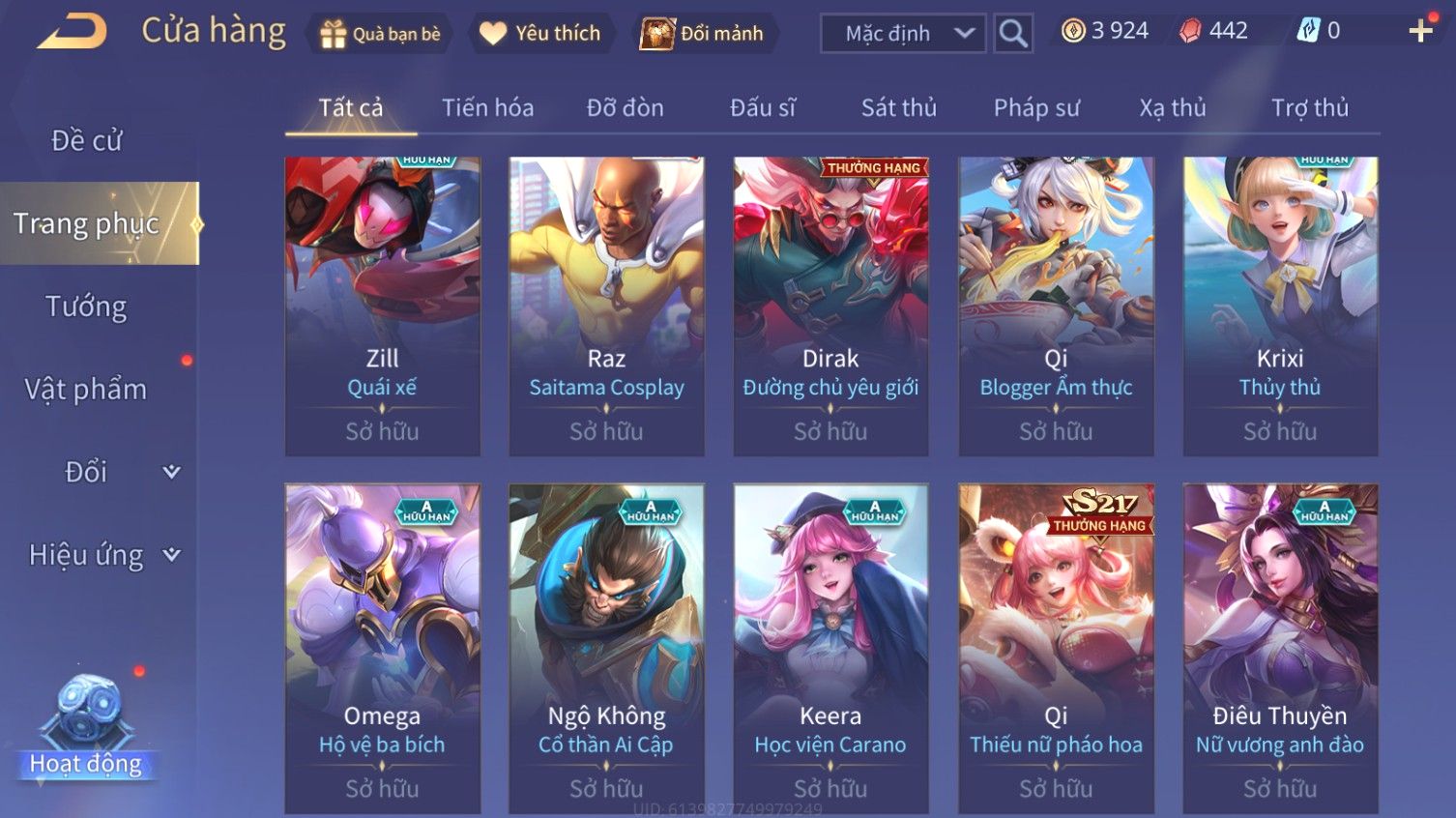The image size is (1456, 818).
Task: Open the Mặc định sort dropdown
Action: pos(903,34)
